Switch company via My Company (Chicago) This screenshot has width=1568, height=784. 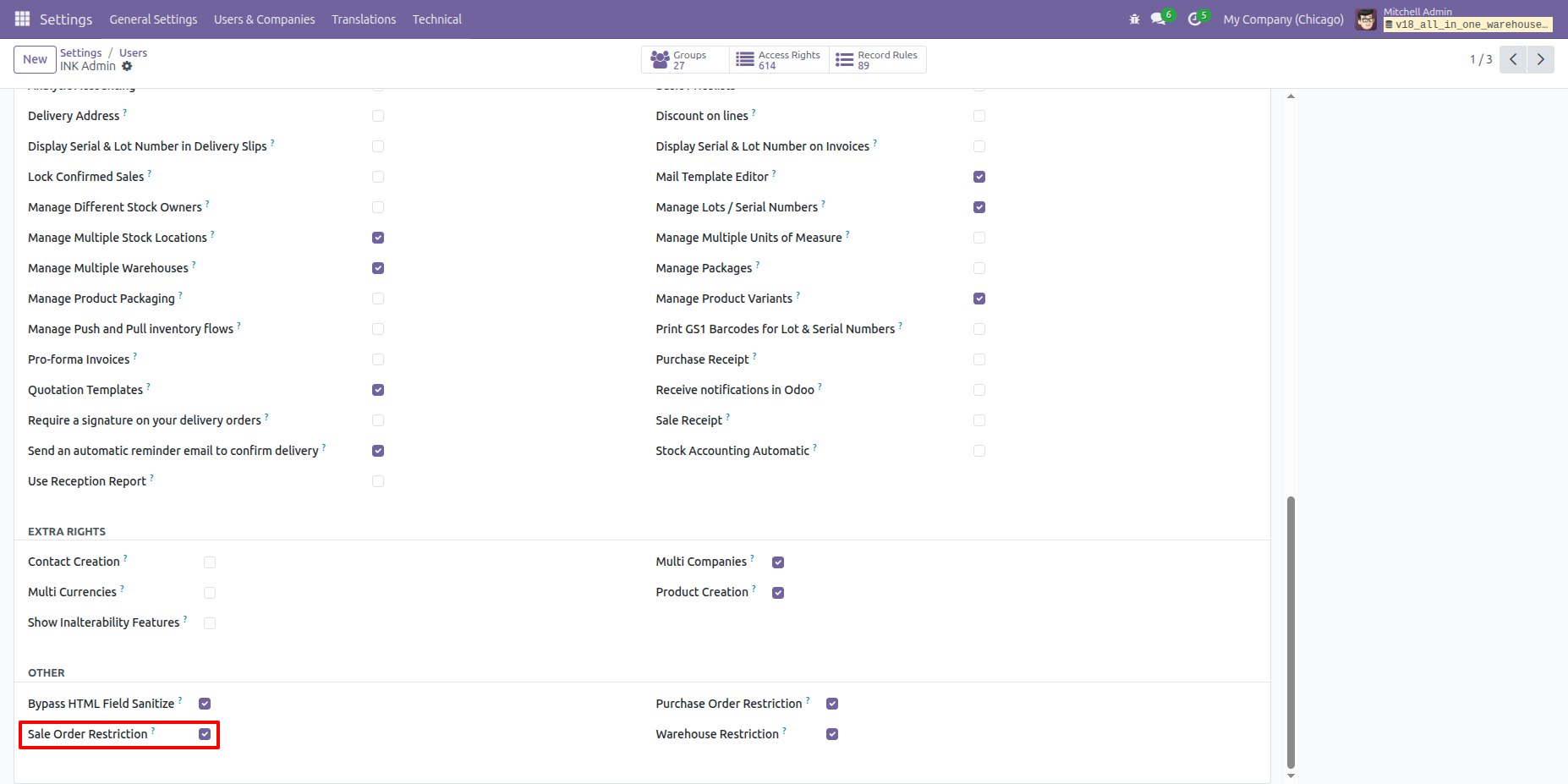click(x=1283, y=19)
